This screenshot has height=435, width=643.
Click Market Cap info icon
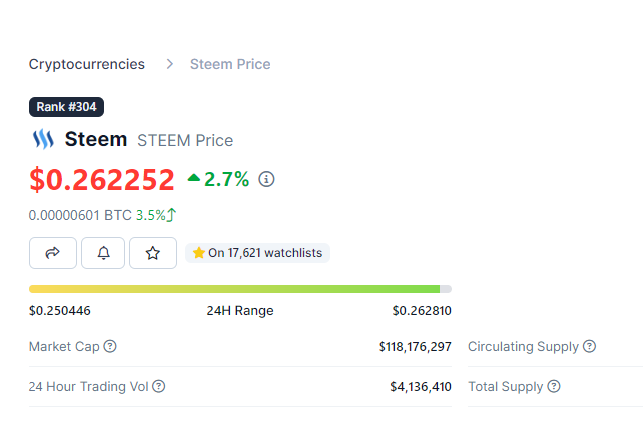click(x=110, y=346)
